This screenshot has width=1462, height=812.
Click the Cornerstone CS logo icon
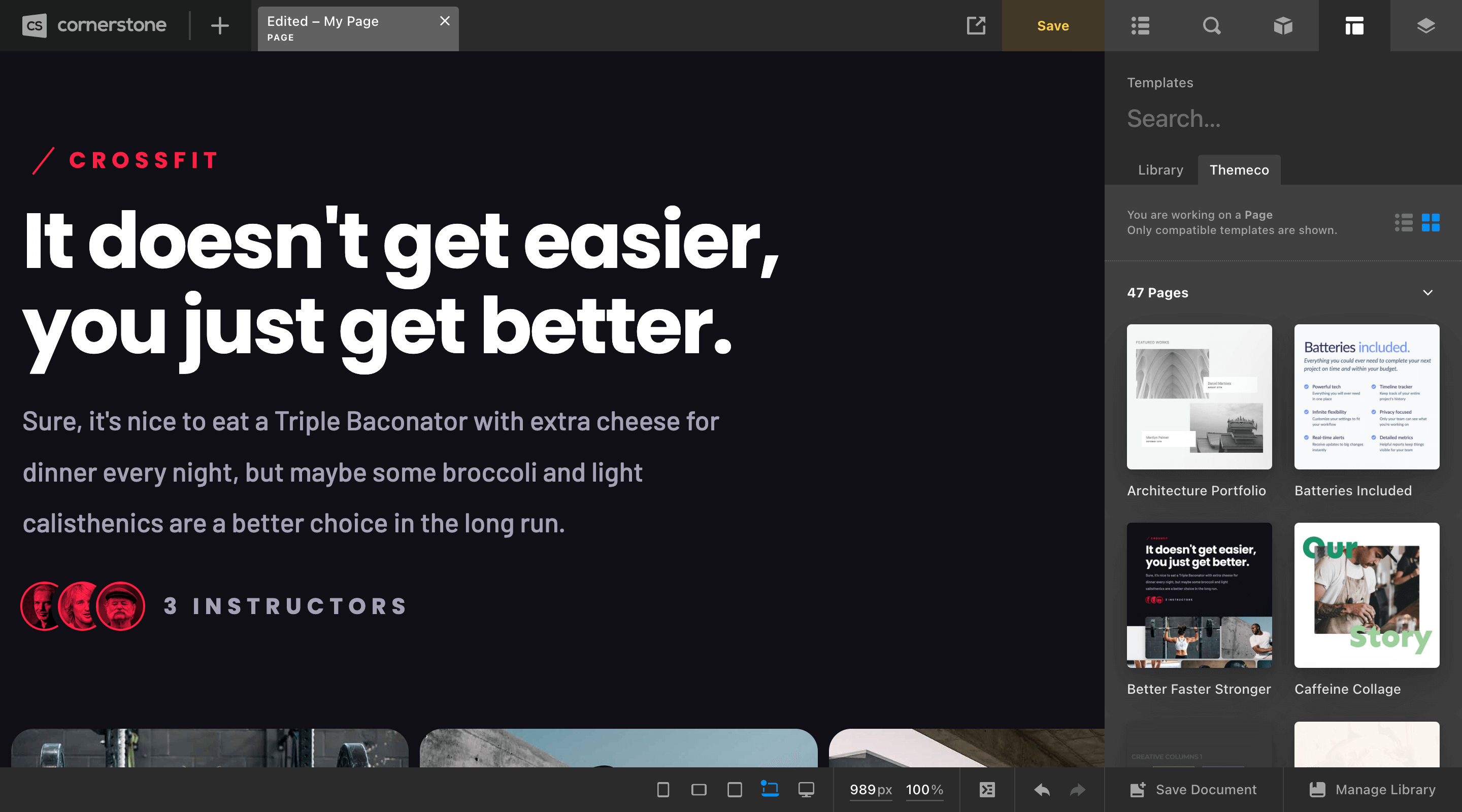click(34, 25)
